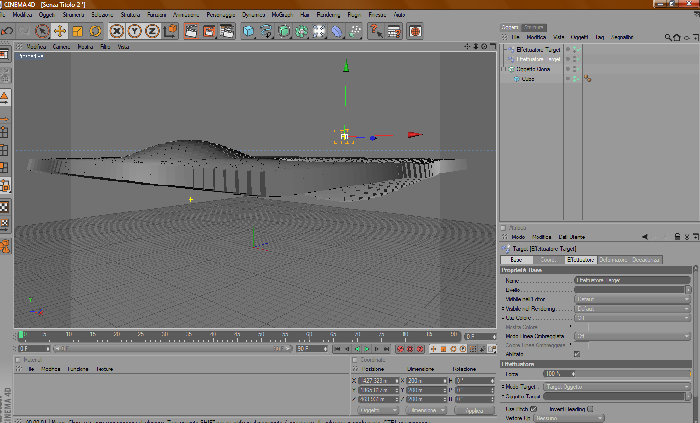This screenshot has width=700, height=423.
Task: Open the Visibile nel Rendering dropdown
Action: (632, 309)
